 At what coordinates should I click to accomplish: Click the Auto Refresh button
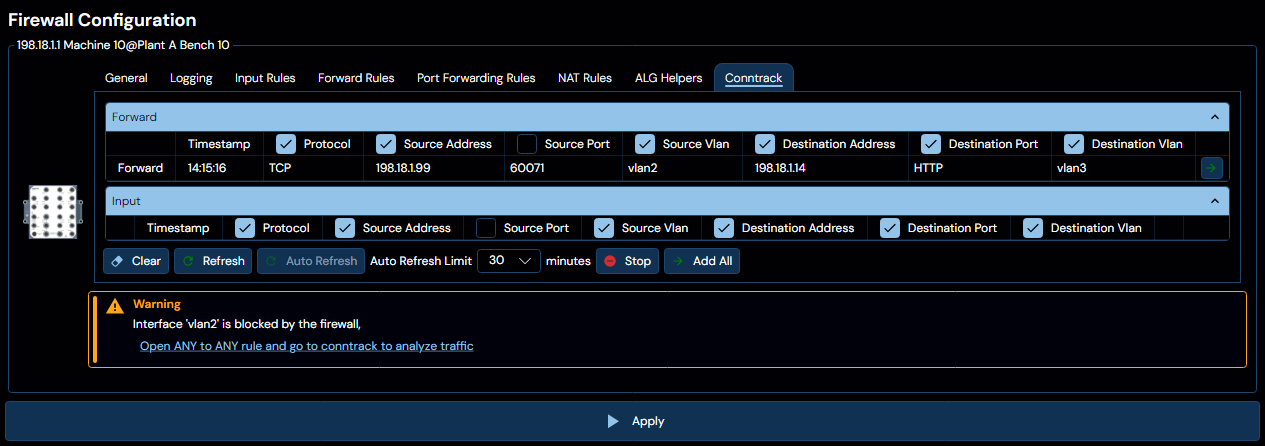point(311,261)
